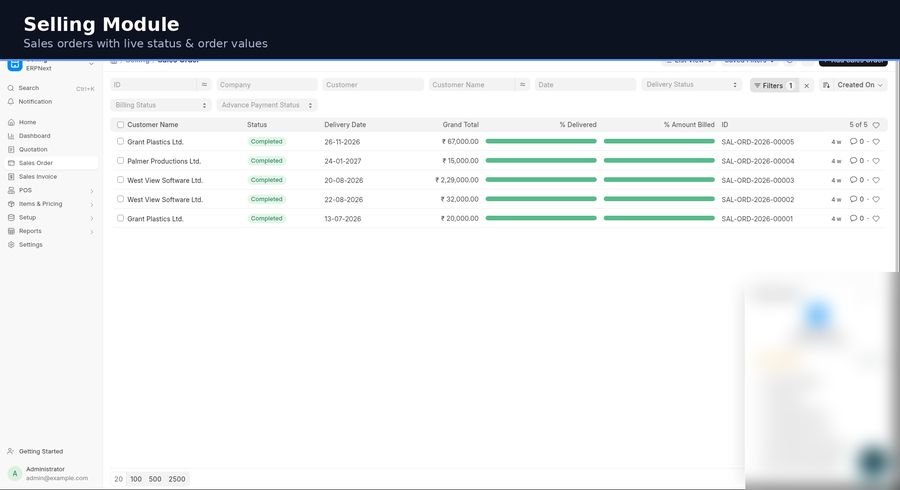The image size is (900, 490).
Task: Click the Setup icon in sidebar
Action: point(11,217)
